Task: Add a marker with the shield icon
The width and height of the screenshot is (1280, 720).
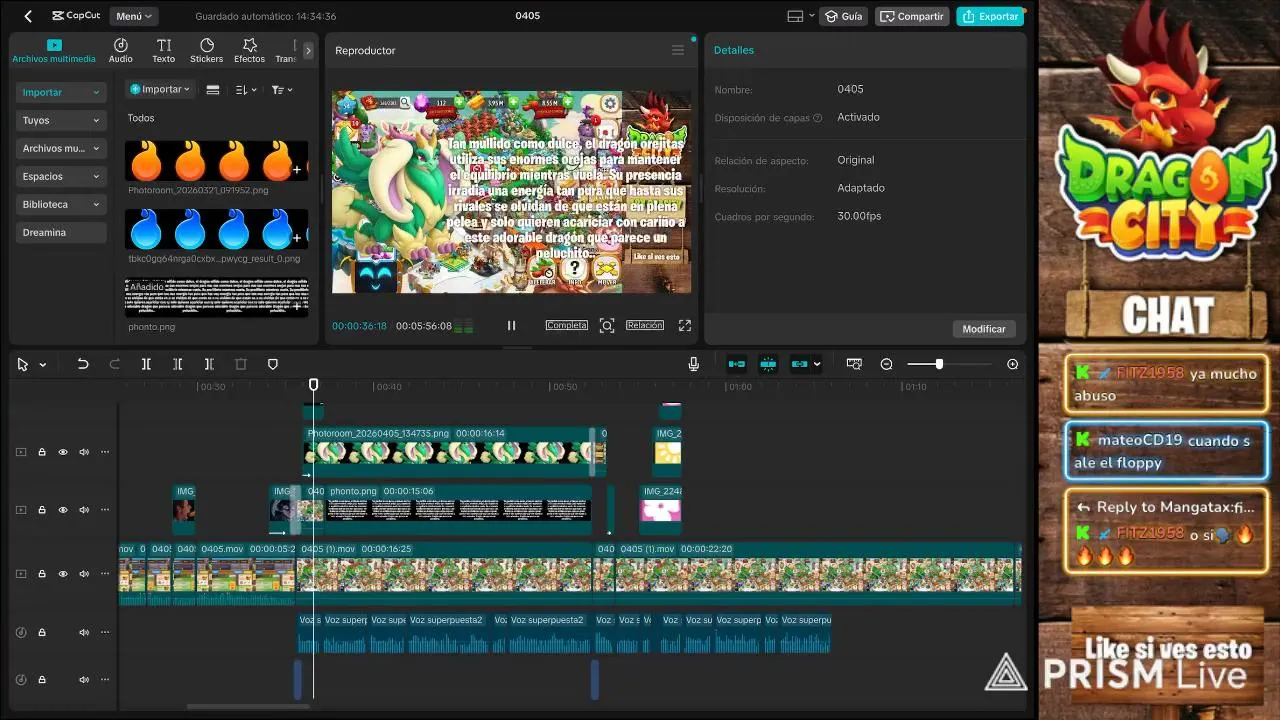Action: pos(272,365)
